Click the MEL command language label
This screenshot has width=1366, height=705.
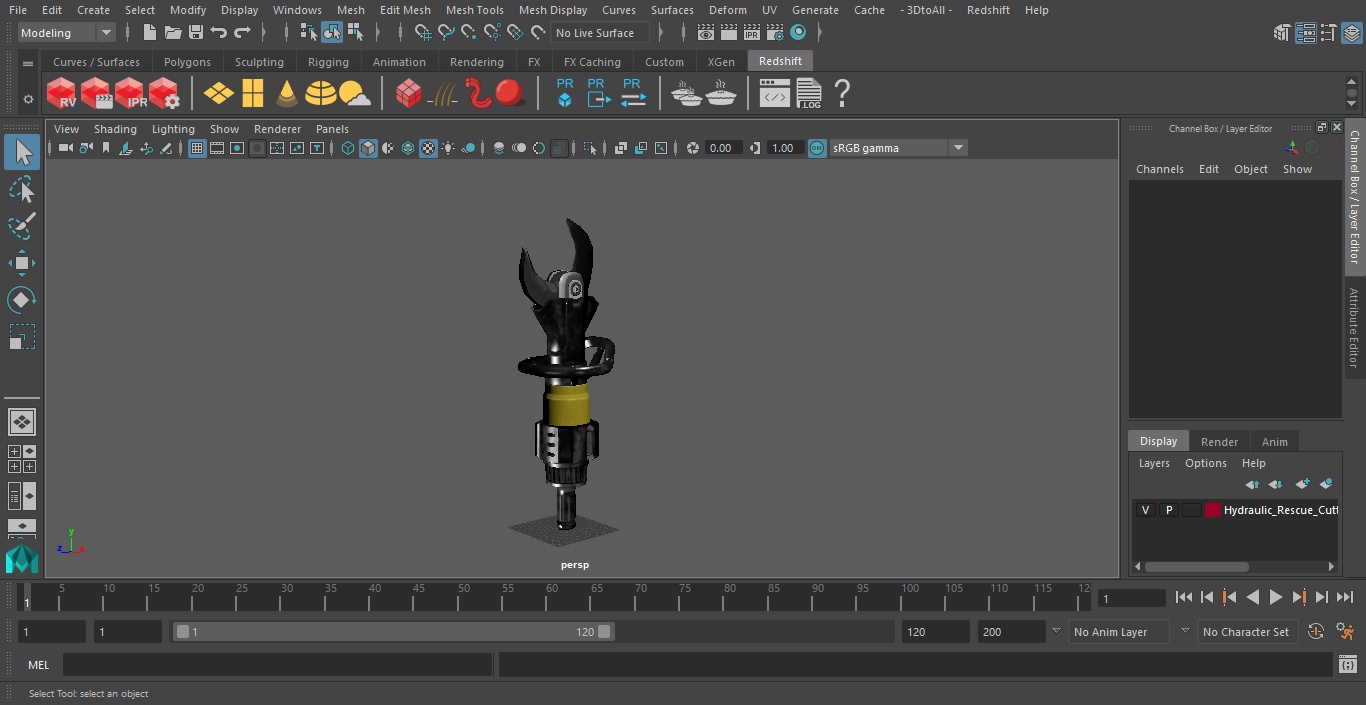coord(38,665)
